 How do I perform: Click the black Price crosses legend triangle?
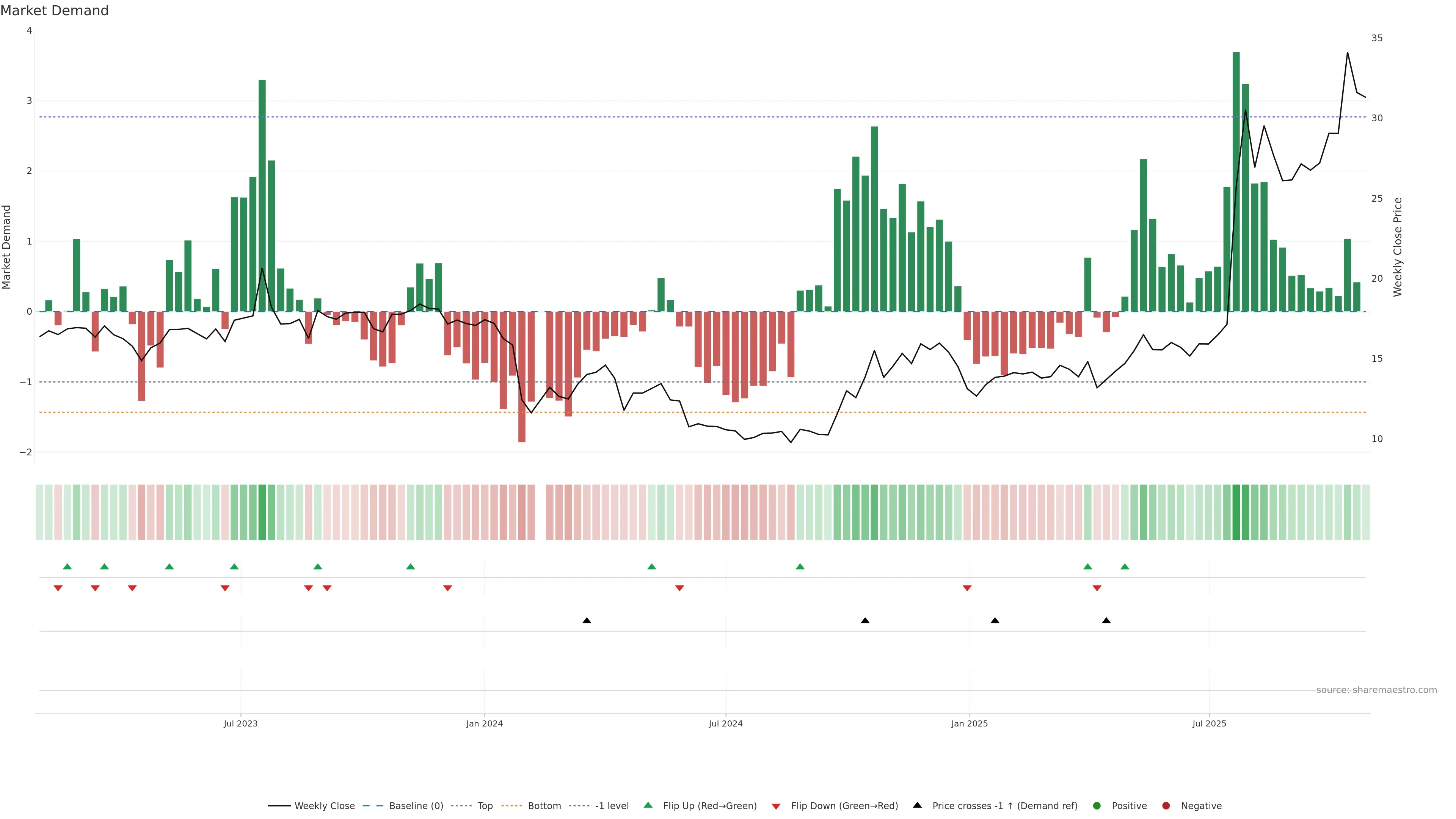click(x=917, y=805)
